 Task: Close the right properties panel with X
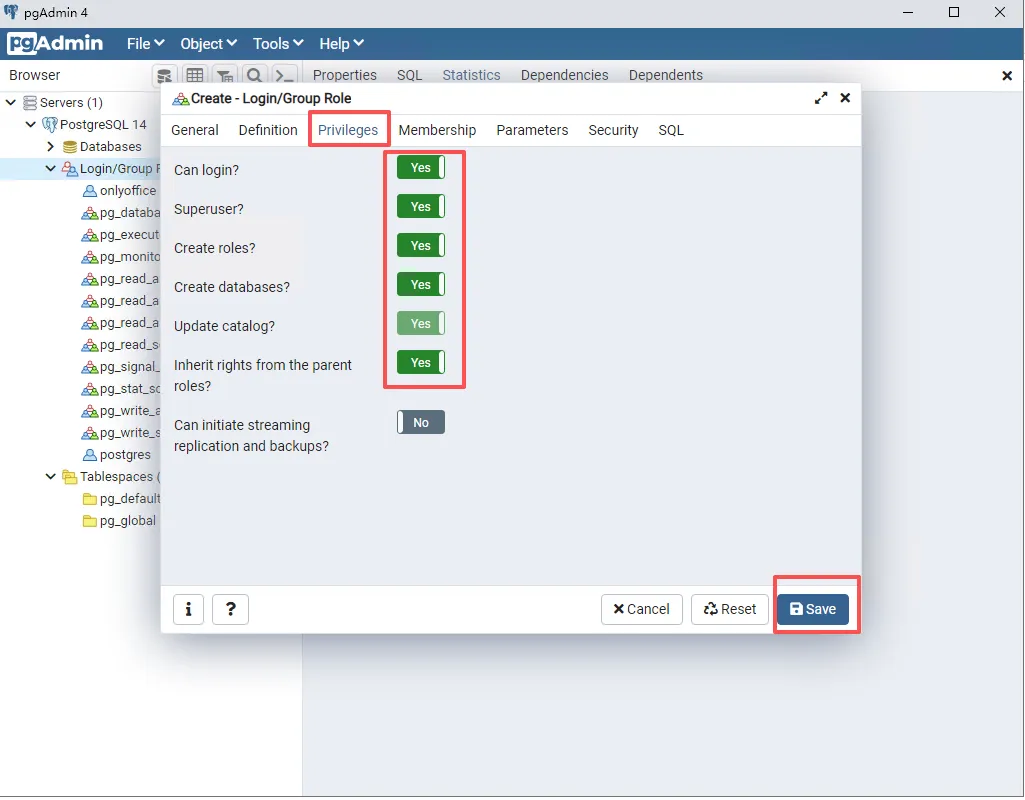tap(1007, 76)
